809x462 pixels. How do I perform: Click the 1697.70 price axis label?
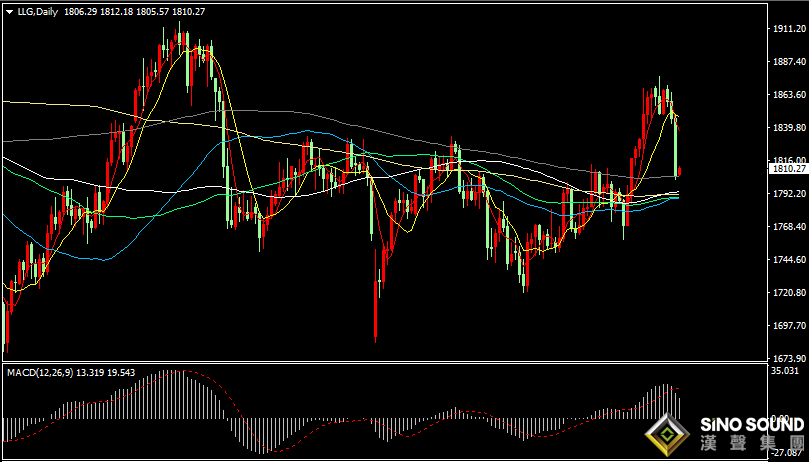(x=789, y=326)
